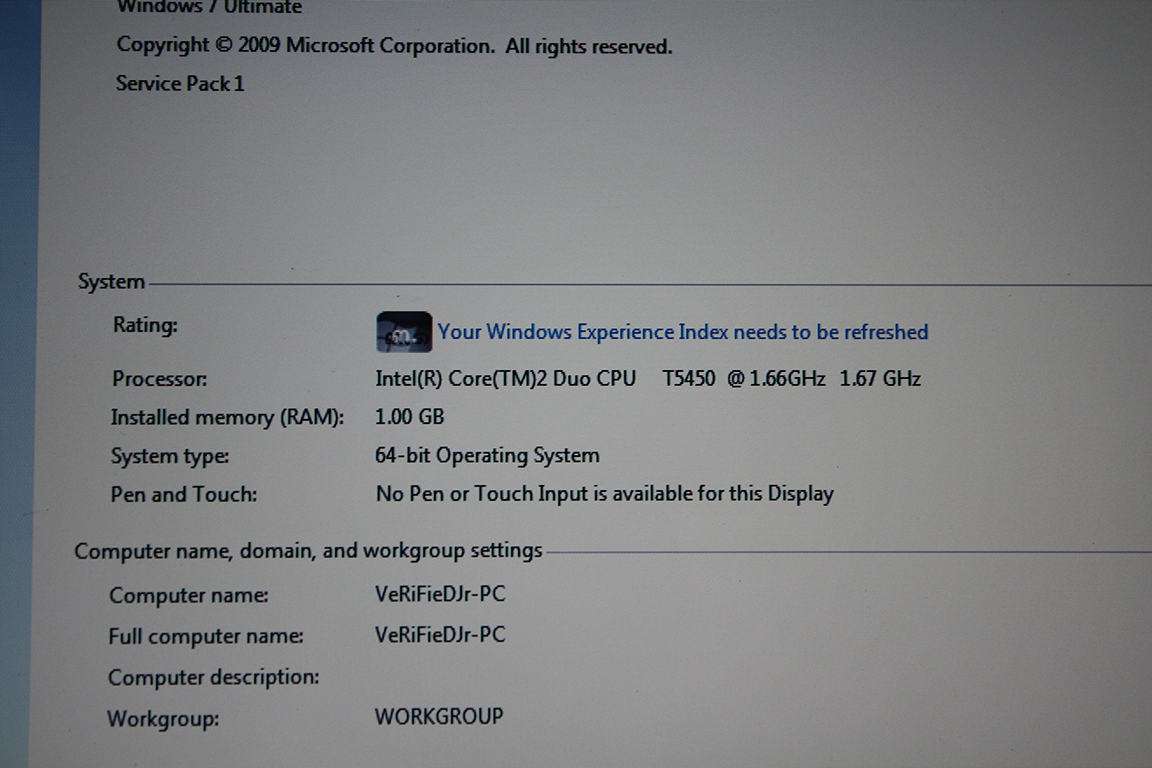Click the Computer name, domain, and workgroup settings heading
This screenshot has width=1152, height=768.
coord(309,550)
